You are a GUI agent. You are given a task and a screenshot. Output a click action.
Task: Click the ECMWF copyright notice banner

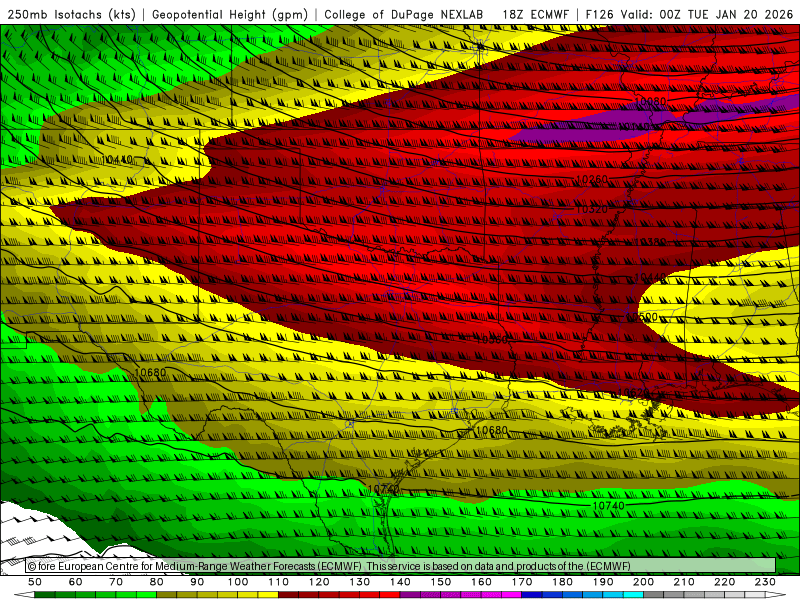point(401,566)
